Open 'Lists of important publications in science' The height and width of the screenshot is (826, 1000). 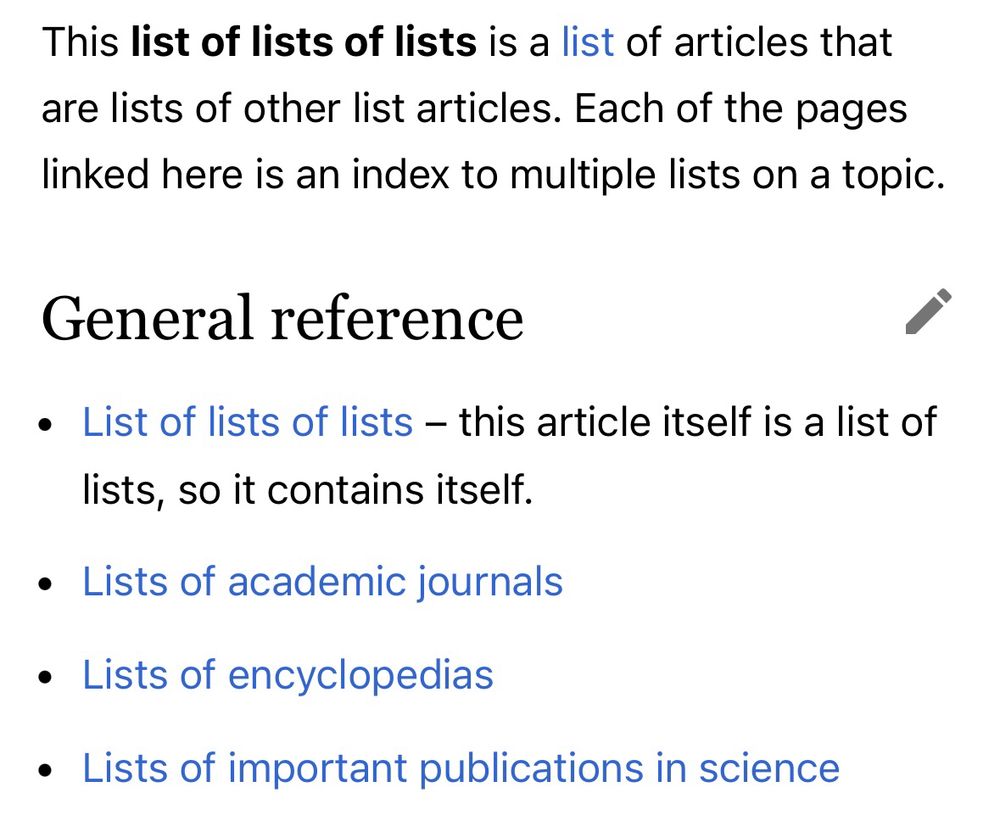click(460, 768)
